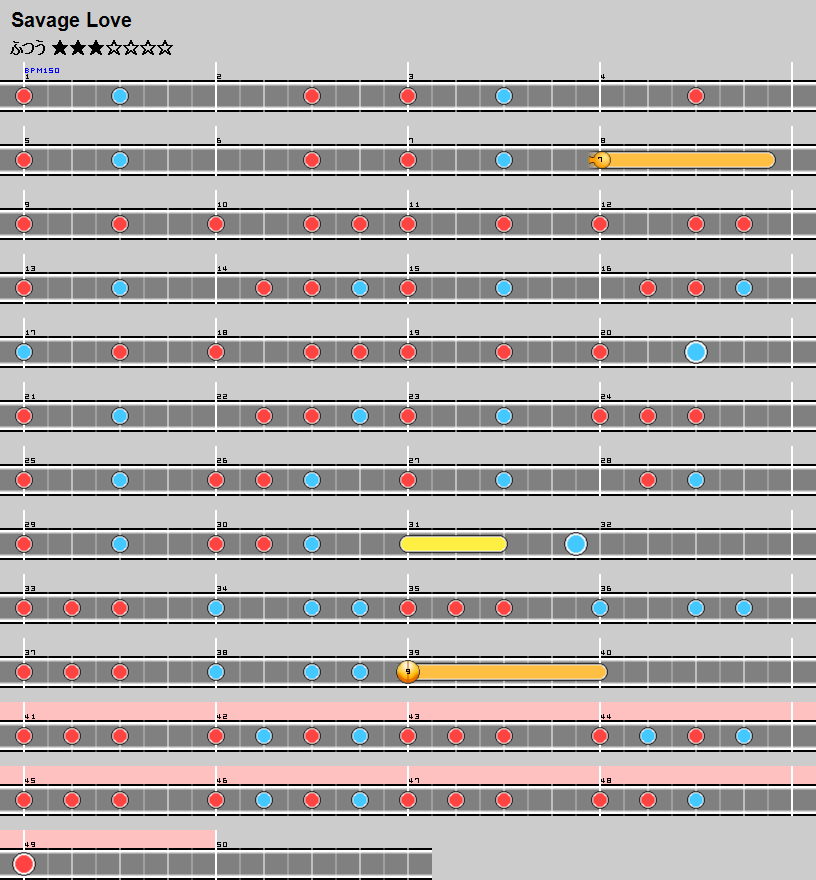The width and height of the screenshot is (816, 880).
Task: Select the blue note starting measure 38
Action: coord(216,672)
